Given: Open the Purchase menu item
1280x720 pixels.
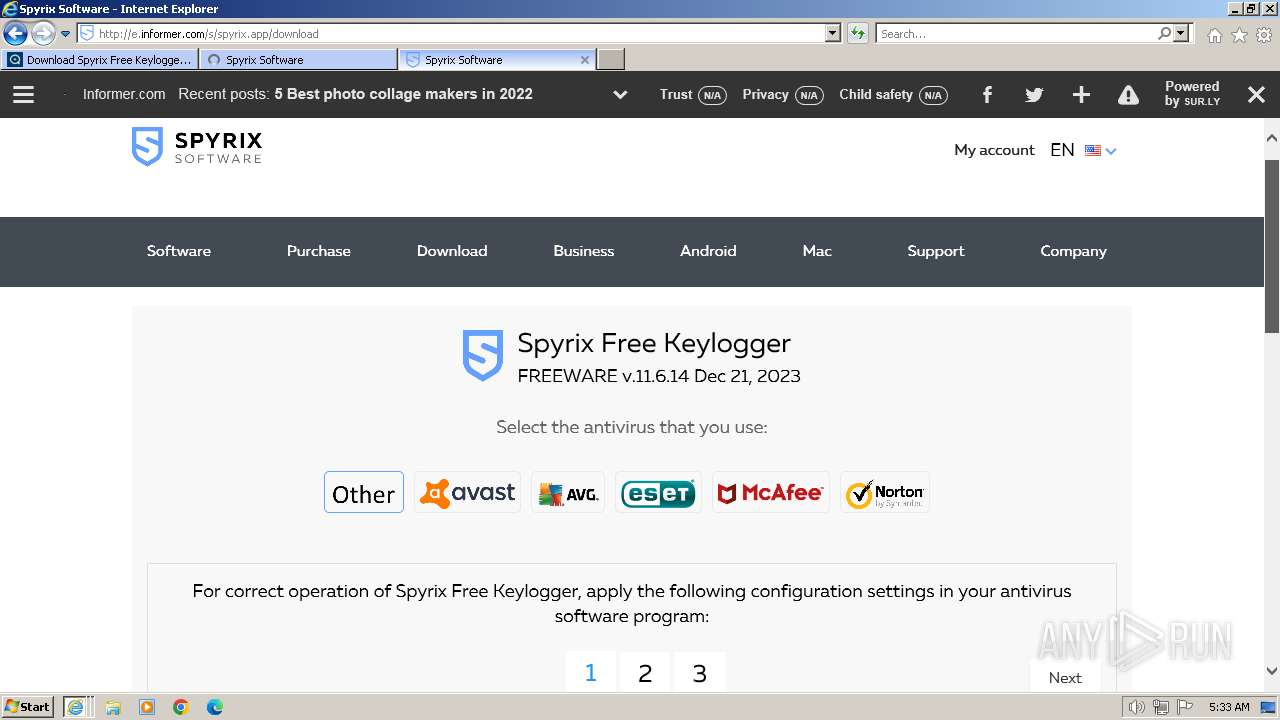Looking at the screenshot, I should 318,251.
